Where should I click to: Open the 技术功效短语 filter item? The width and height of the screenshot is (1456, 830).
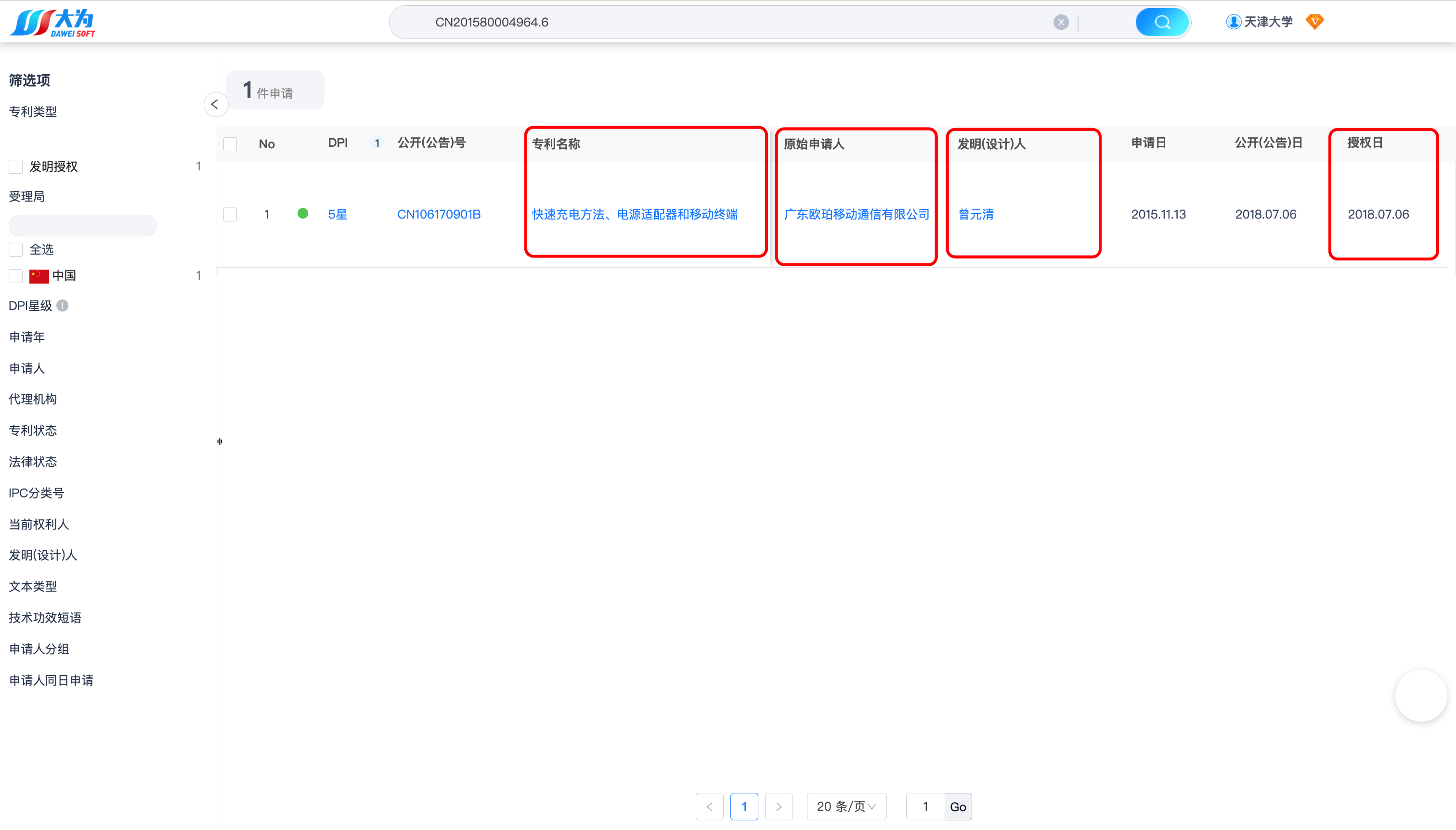[x=45, y=617]
